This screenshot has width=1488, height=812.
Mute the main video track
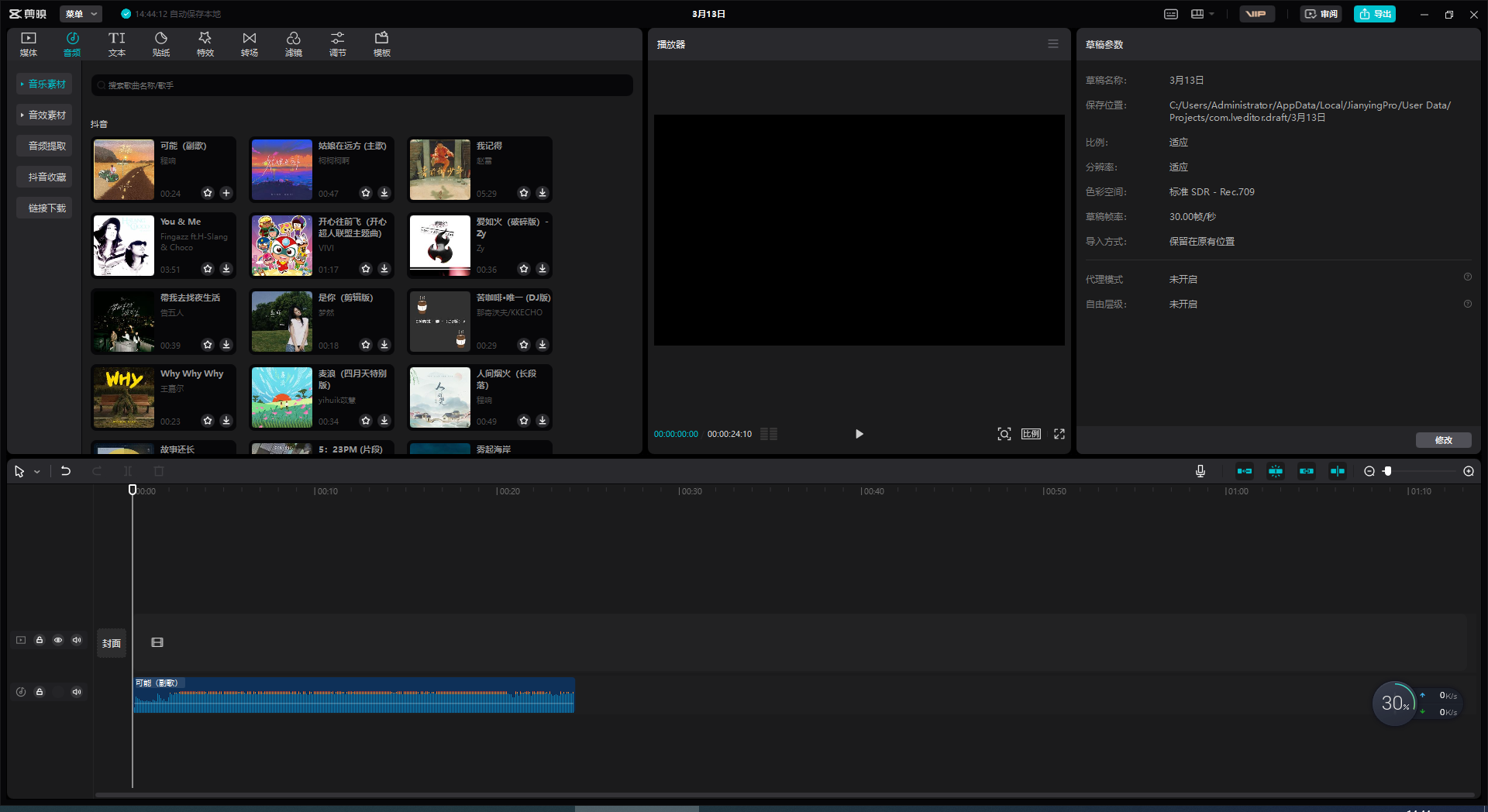click(x=77, y=640)
